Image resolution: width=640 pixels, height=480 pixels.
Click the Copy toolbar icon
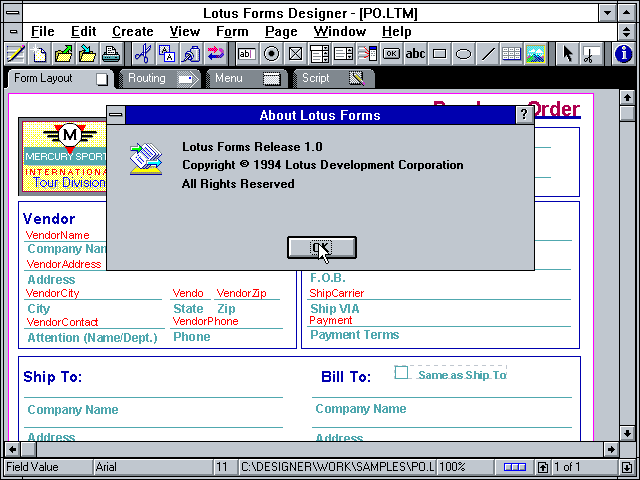click(x=167, y=54)
